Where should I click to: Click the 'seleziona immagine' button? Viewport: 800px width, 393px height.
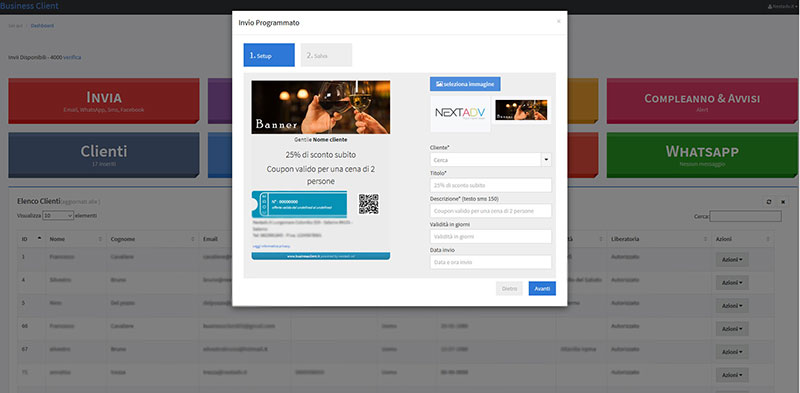[465, 84]
